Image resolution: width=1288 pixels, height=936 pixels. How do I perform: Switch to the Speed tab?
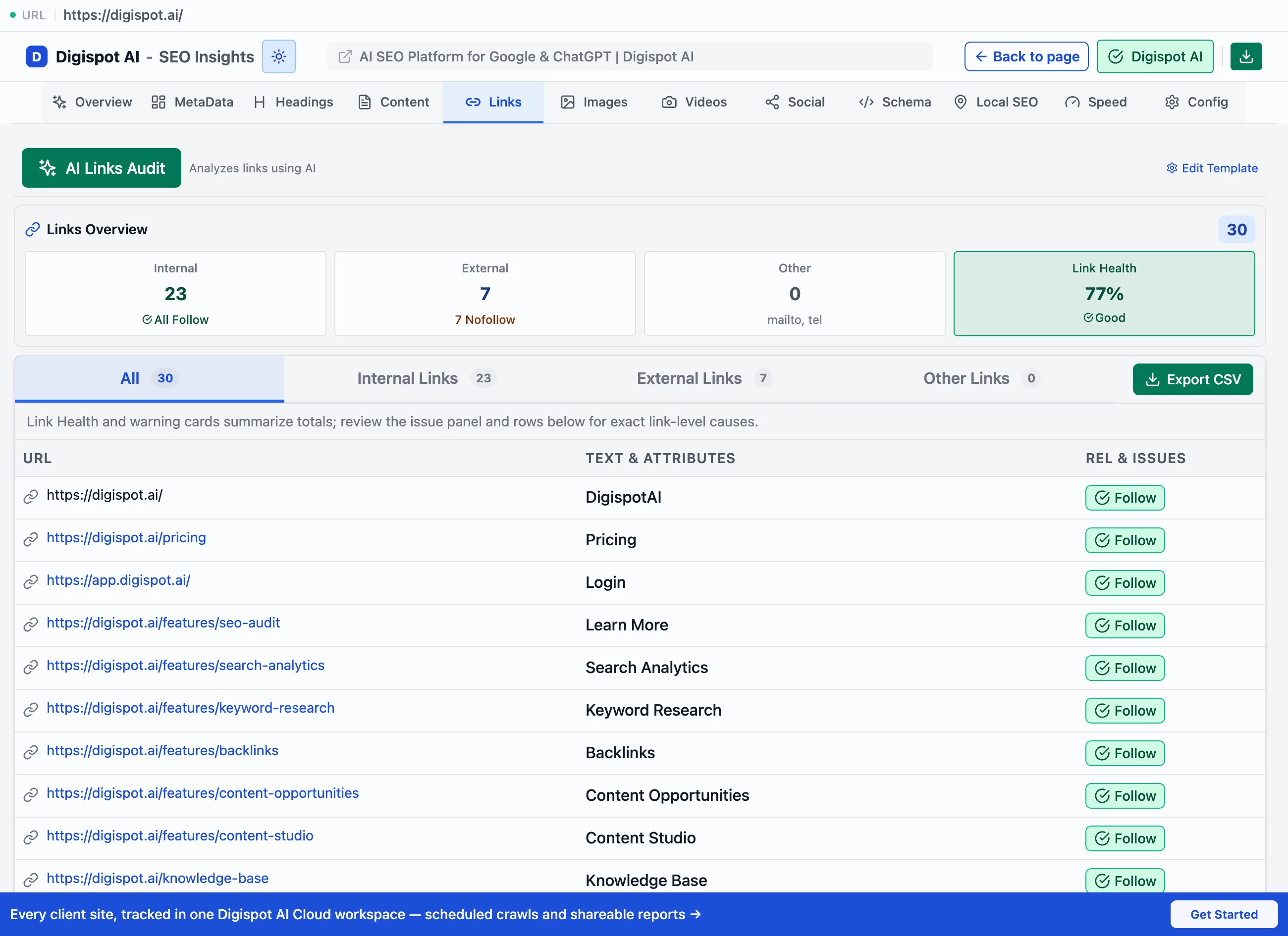pyautogui.click(x=1095, y=102)
